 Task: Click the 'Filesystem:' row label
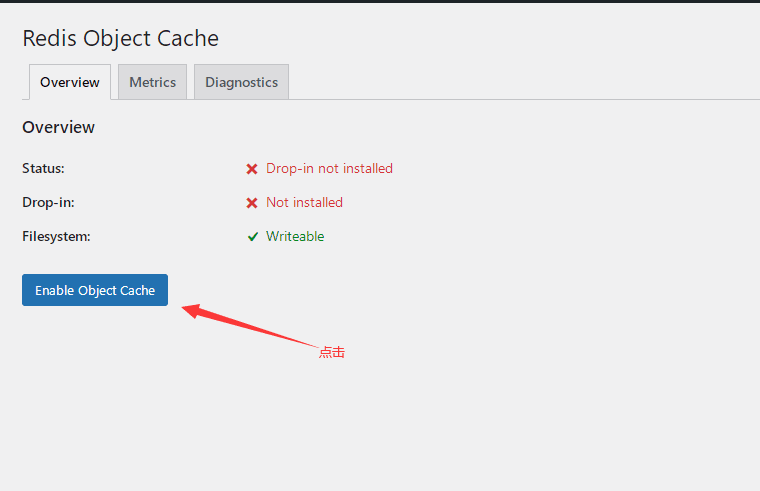(56, 236)
